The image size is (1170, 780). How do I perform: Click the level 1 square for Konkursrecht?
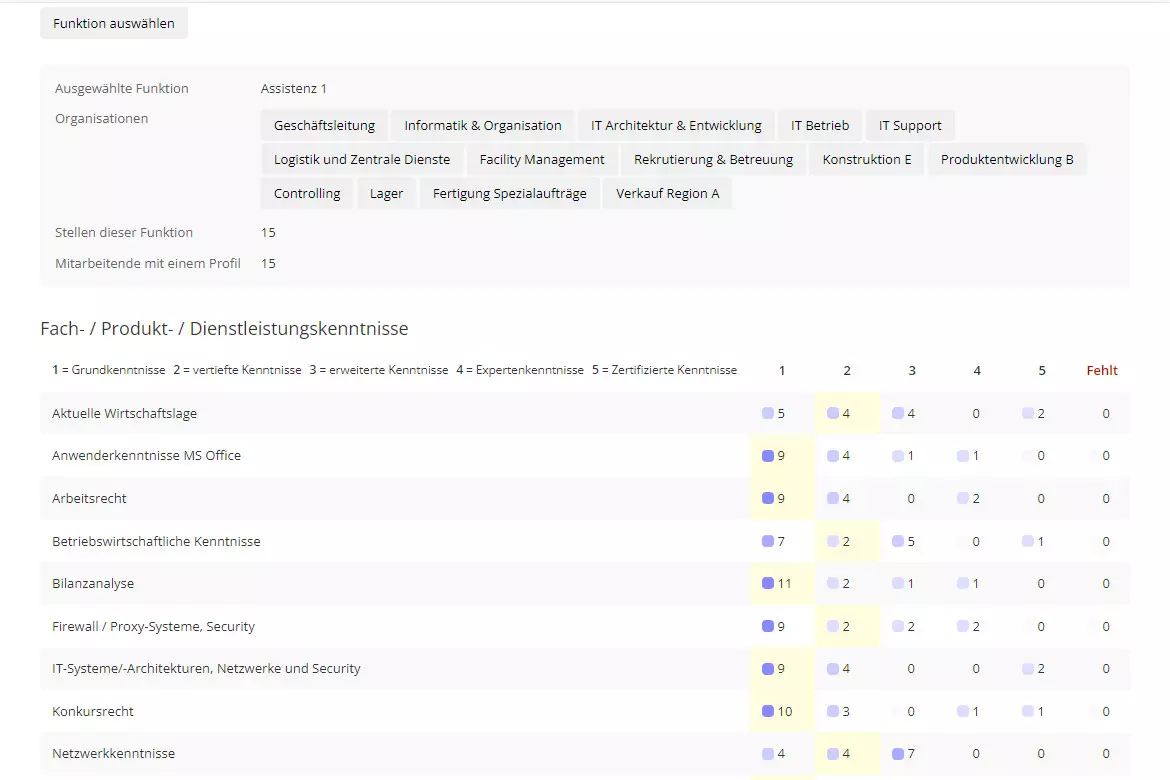[768, 711]
